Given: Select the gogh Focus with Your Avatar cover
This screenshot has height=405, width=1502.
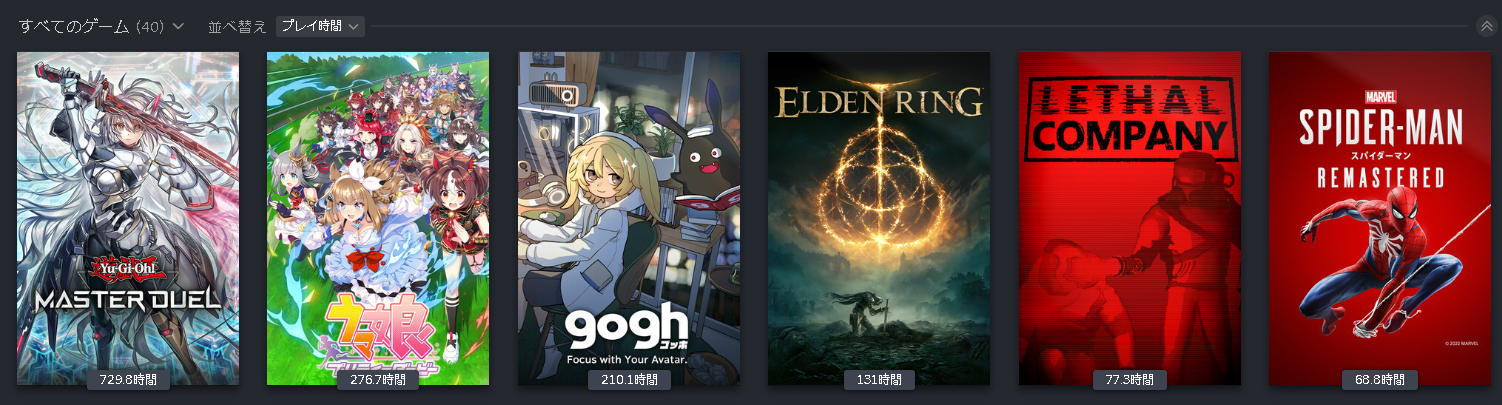Looking at the screenshot, I should tap(629, 218).
